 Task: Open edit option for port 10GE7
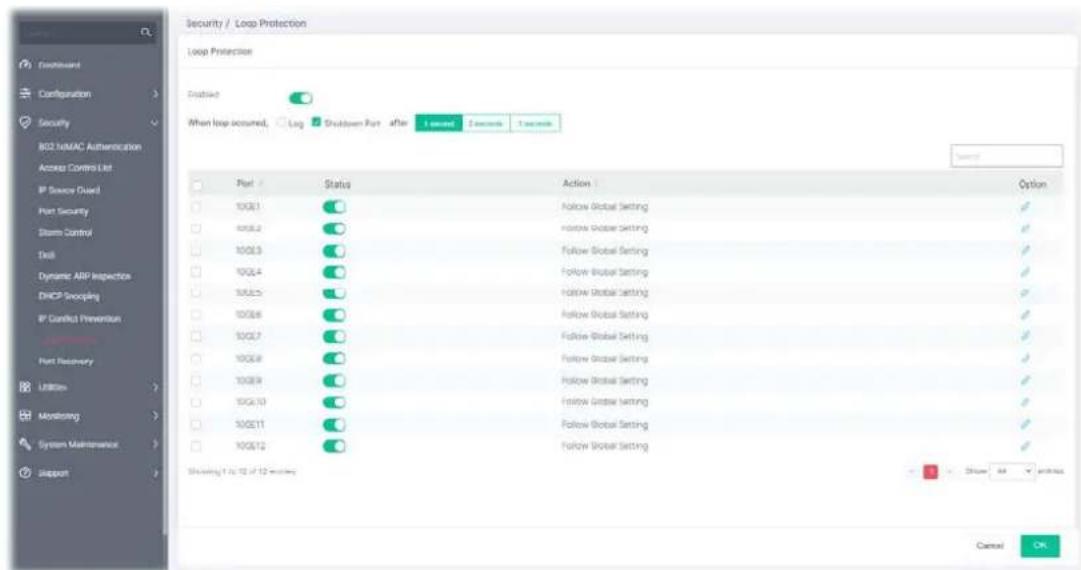[1025, 336]
